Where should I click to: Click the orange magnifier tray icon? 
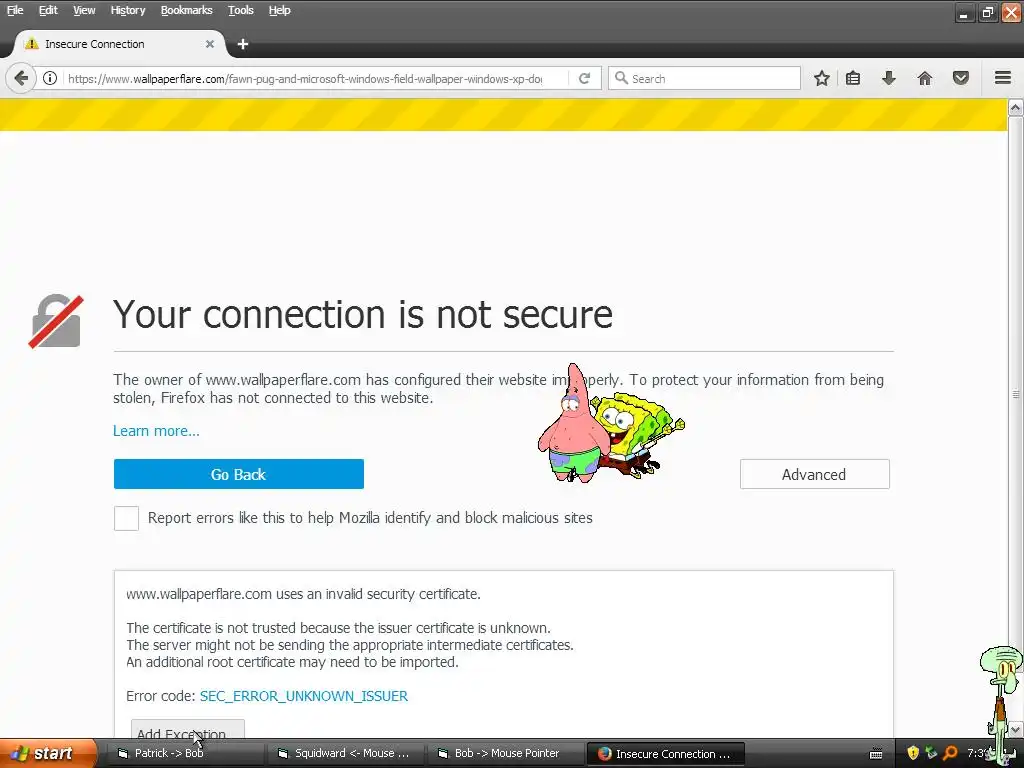tap(950, 753)
